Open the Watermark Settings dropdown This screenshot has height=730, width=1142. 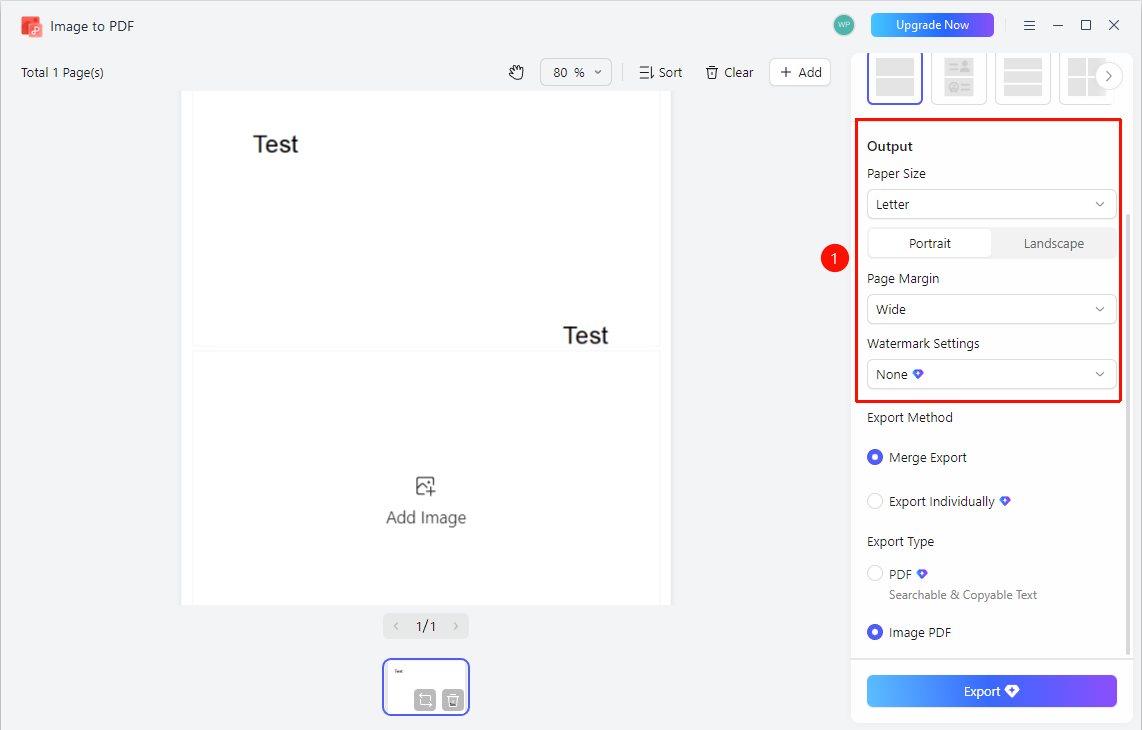tap(991, 374)
